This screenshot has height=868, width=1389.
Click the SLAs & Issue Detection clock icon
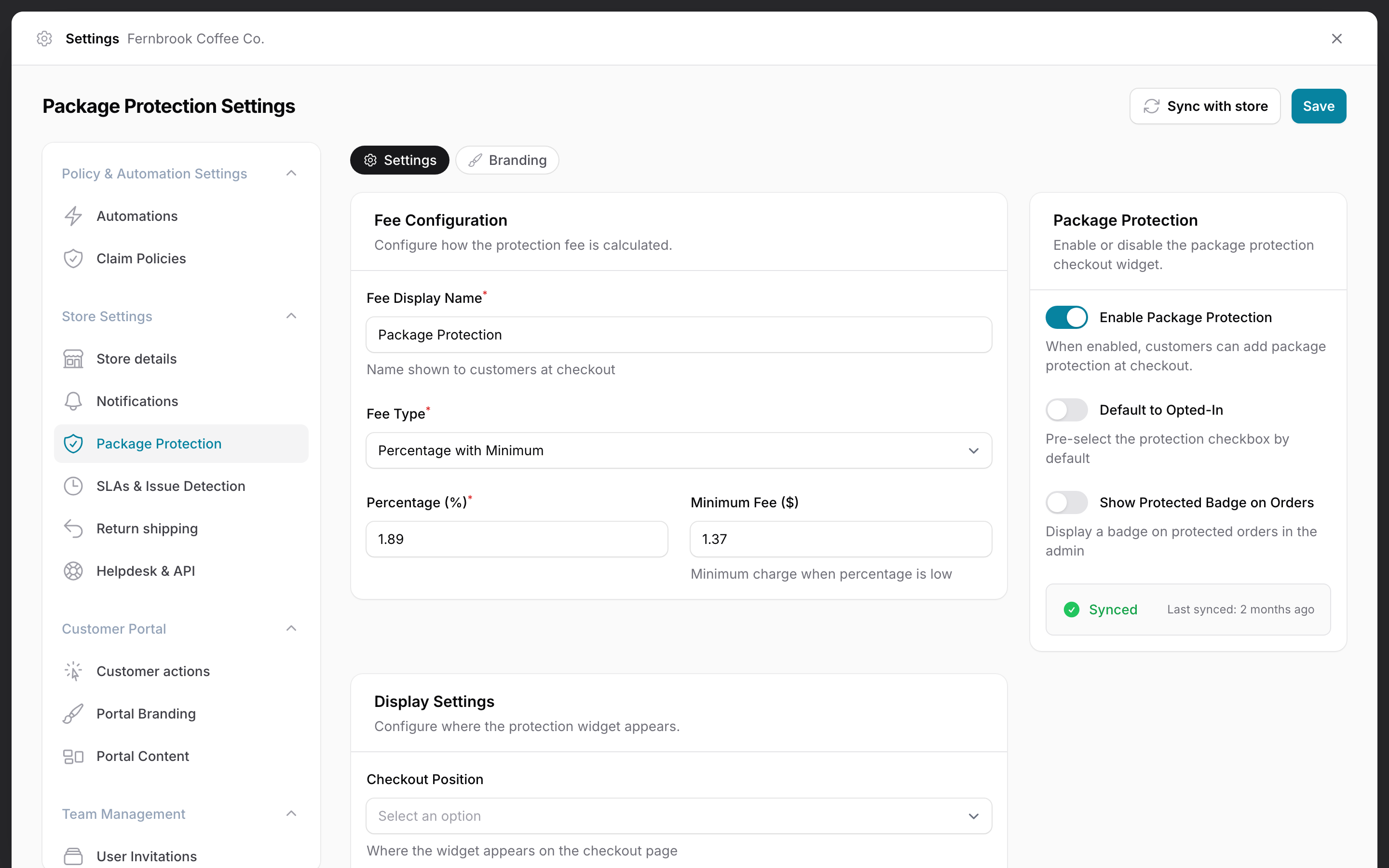tap(73, 486)
